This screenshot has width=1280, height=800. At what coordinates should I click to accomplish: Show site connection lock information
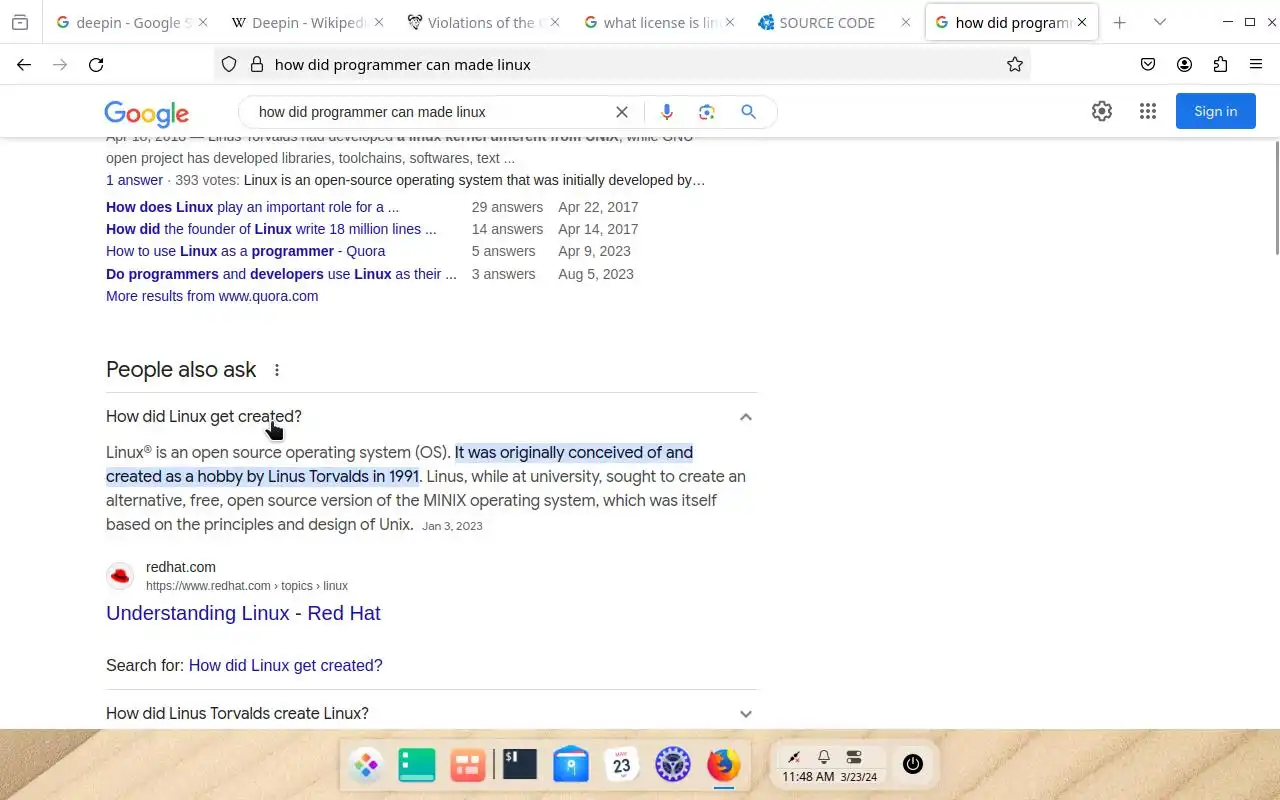(x=256, y=64)
